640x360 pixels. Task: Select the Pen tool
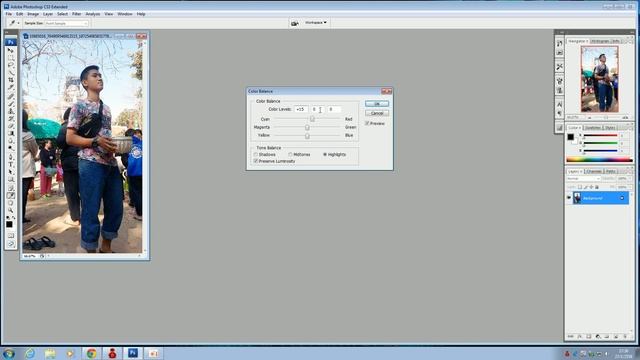tap(11, 157)
